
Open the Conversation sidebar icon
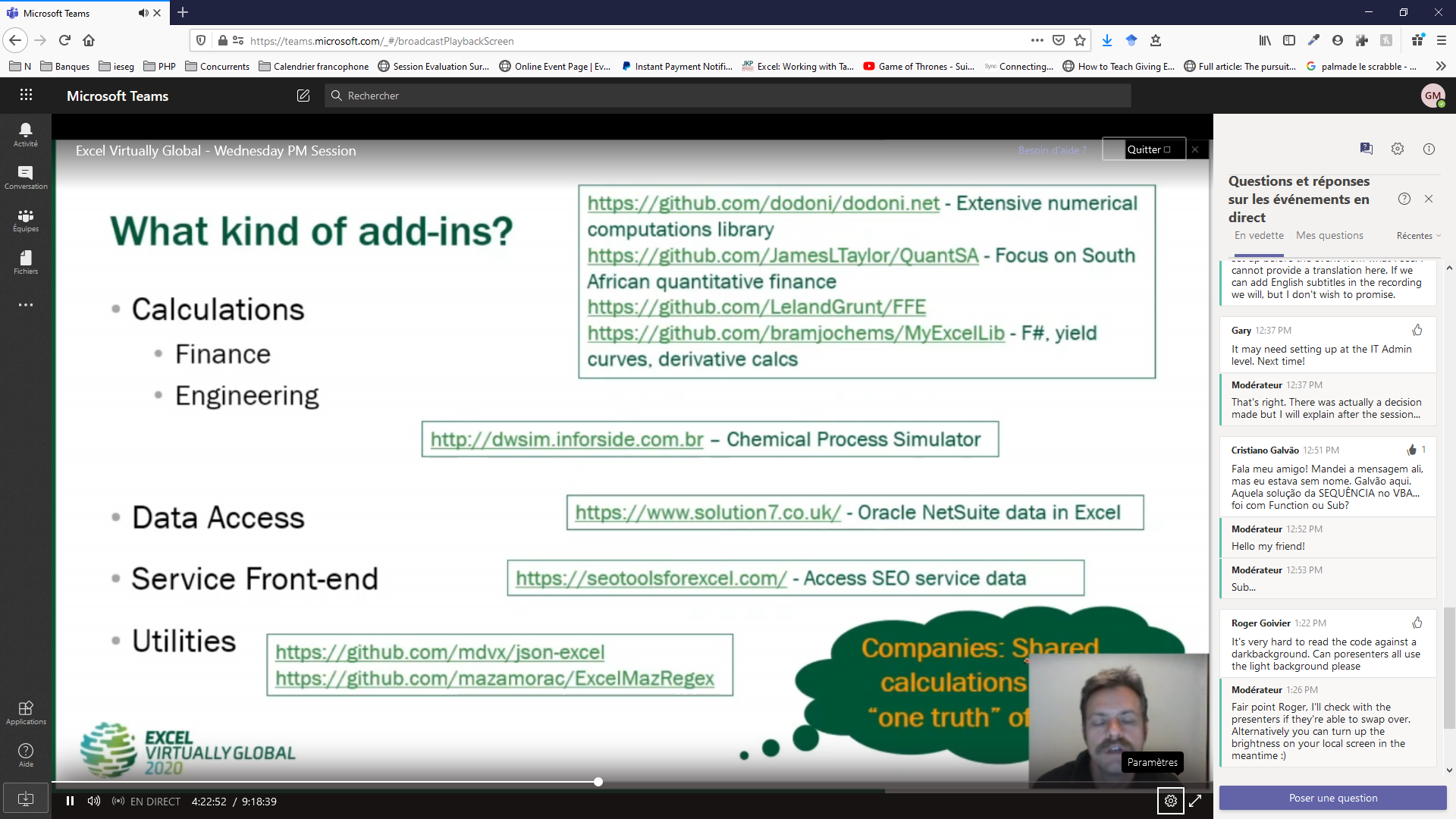pos(26,177)
